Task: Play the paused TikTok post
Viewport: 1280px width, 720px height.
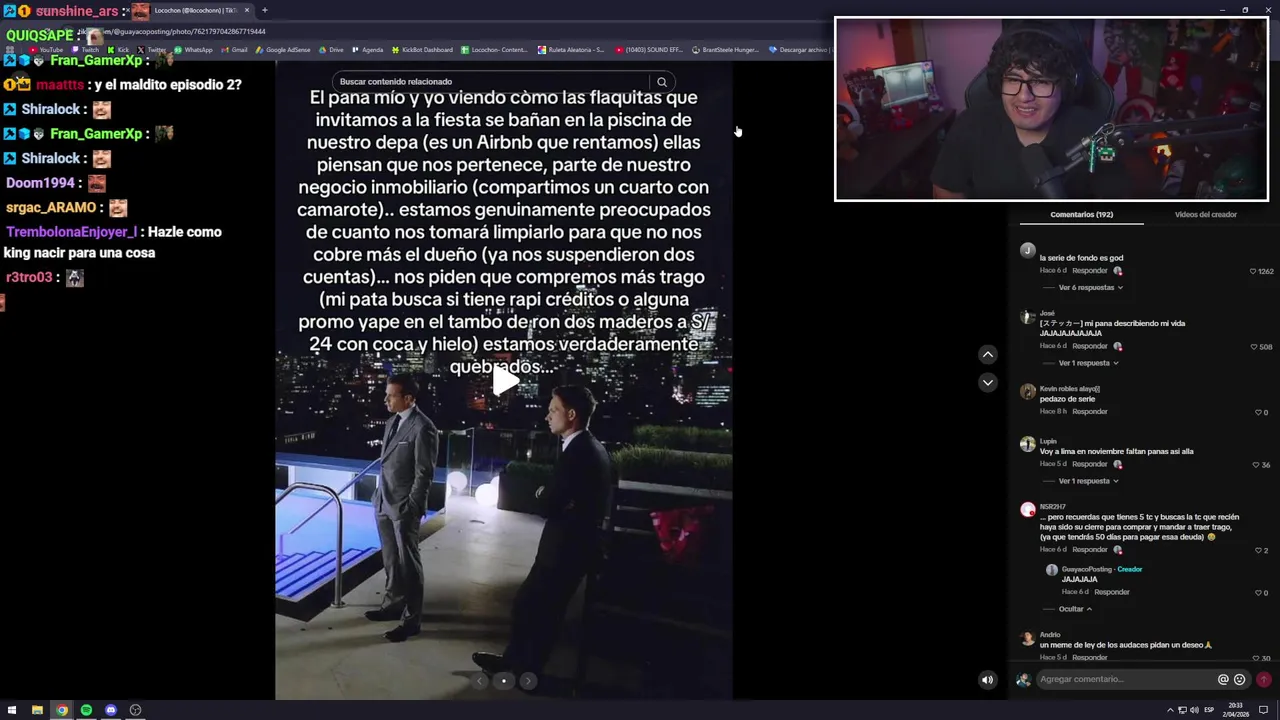Action: (x=505, y=381)
